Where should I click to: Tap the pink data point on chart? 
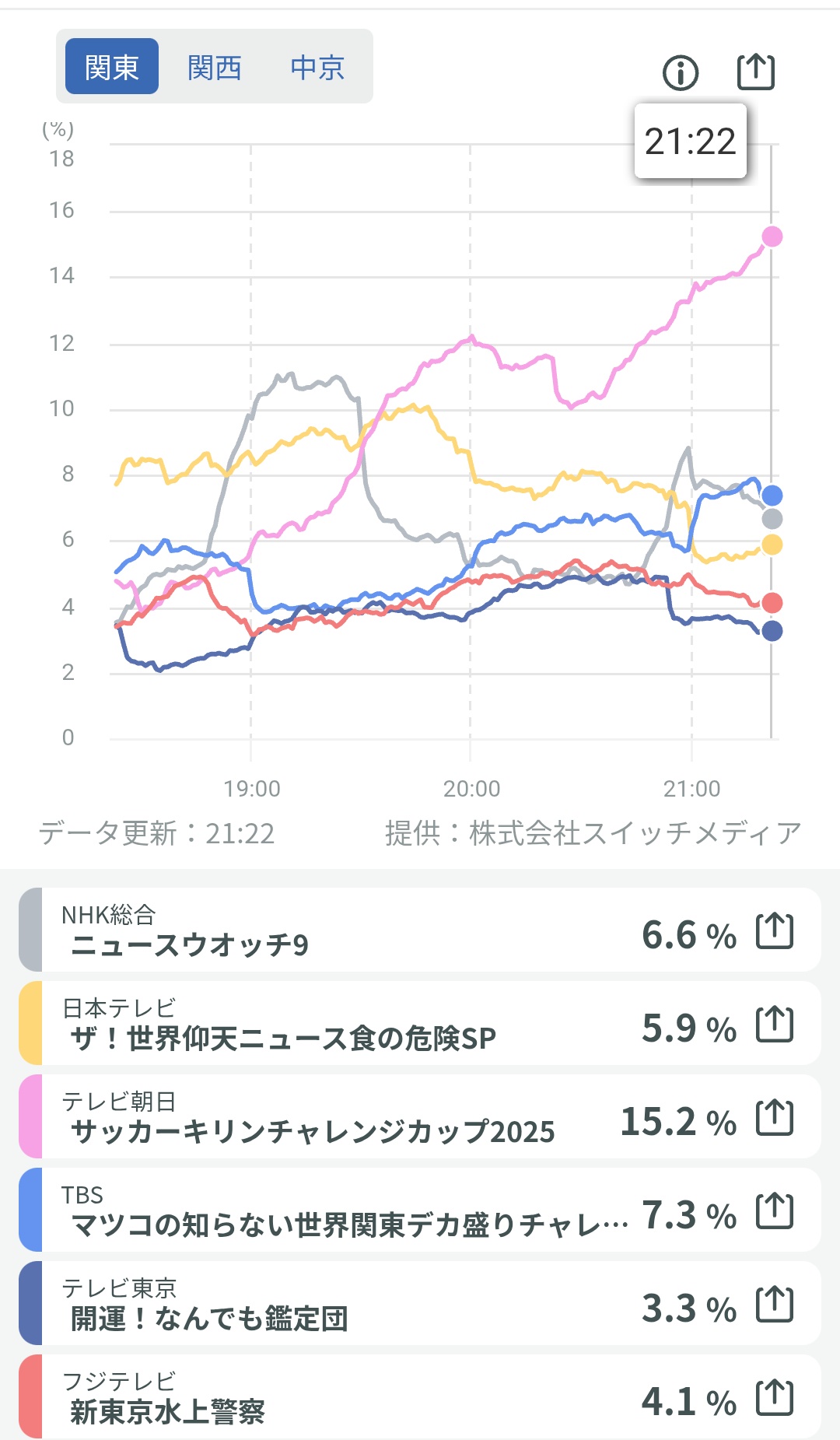772,236
